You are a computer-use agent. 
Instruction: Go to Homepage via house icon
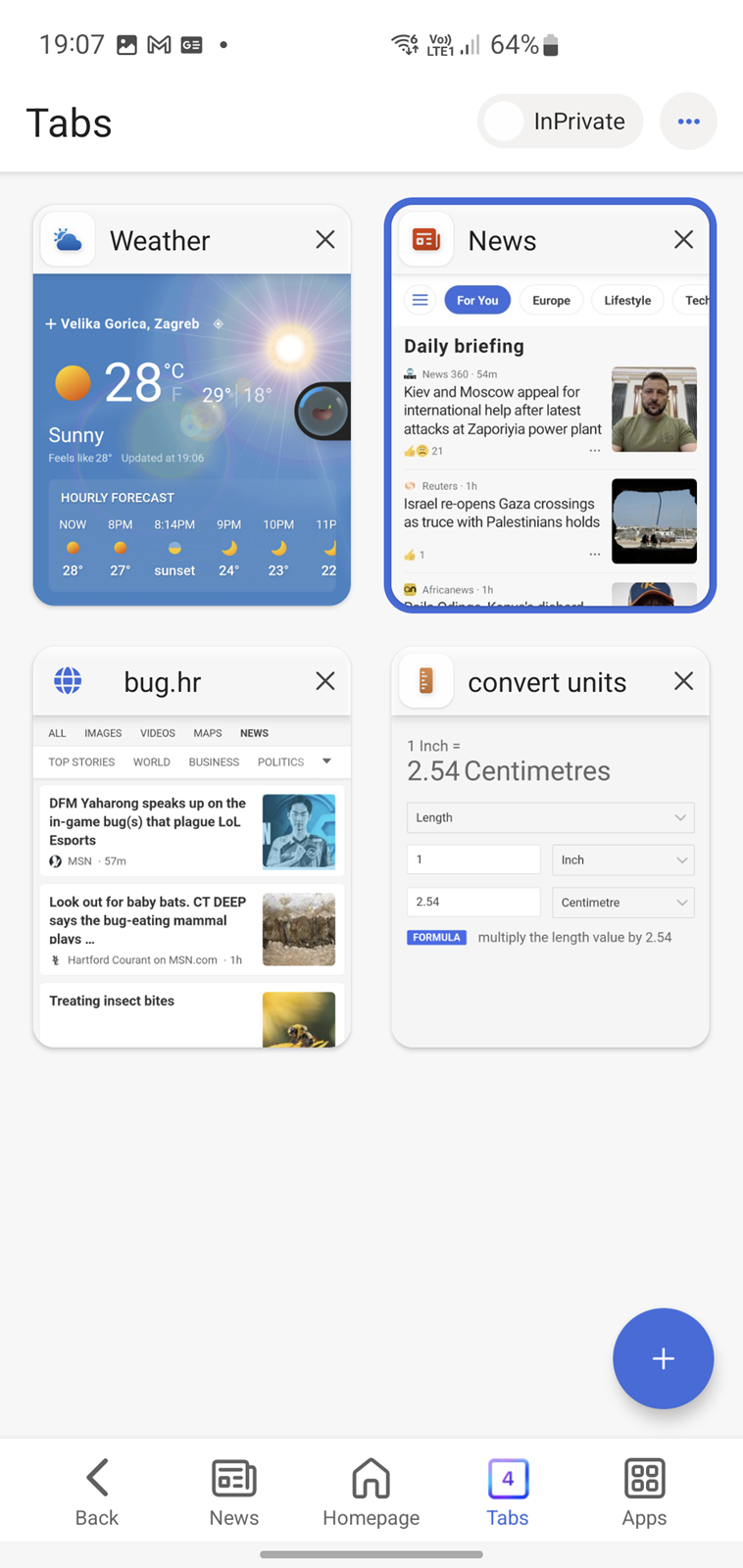click(371, 1492)
